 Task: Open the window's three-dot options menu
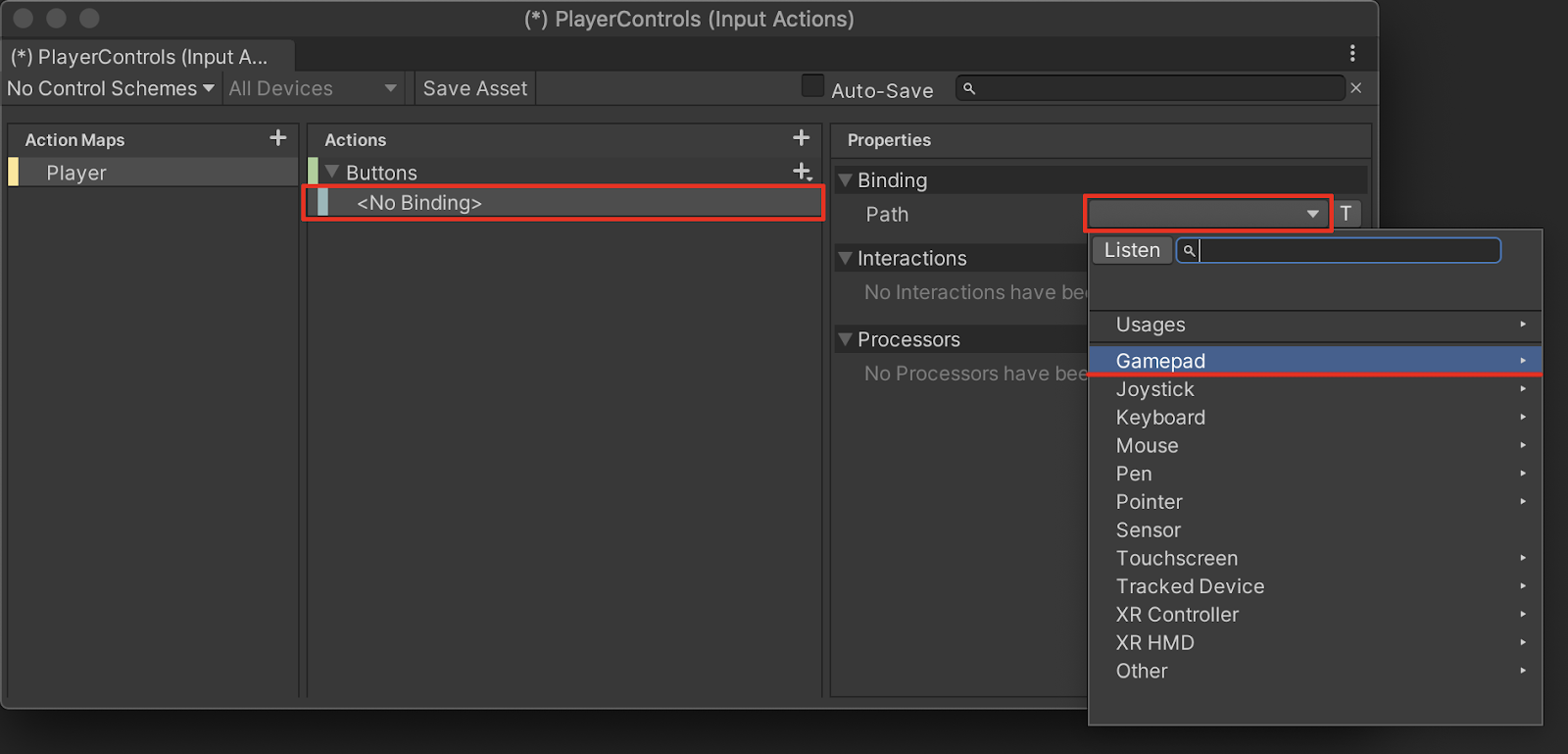[1352, 53]
